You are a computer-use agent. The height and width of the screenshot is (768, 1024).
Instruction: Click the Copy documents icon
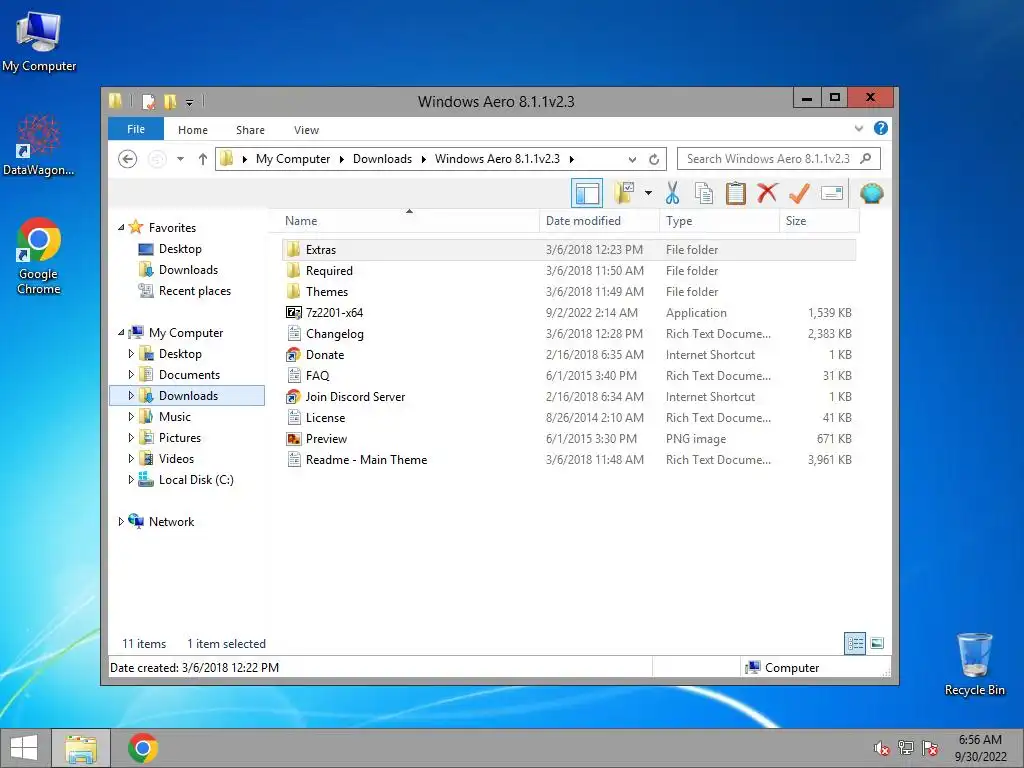704,193
